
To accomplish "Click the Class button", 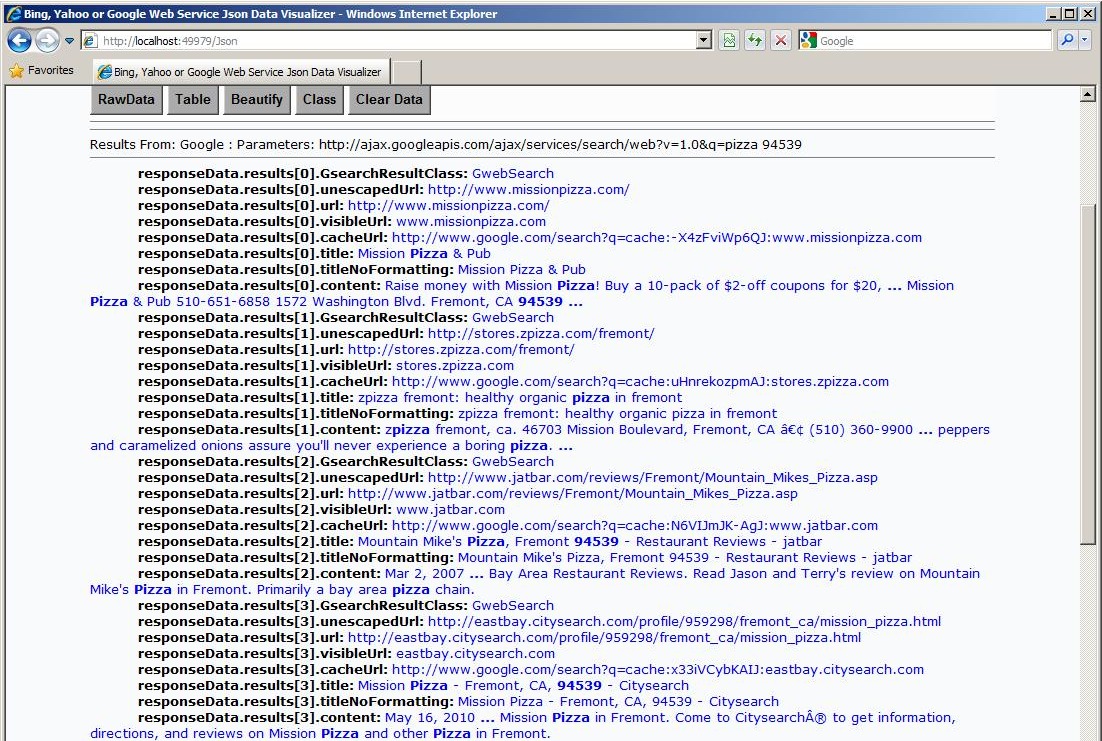I will pos(319,100).
